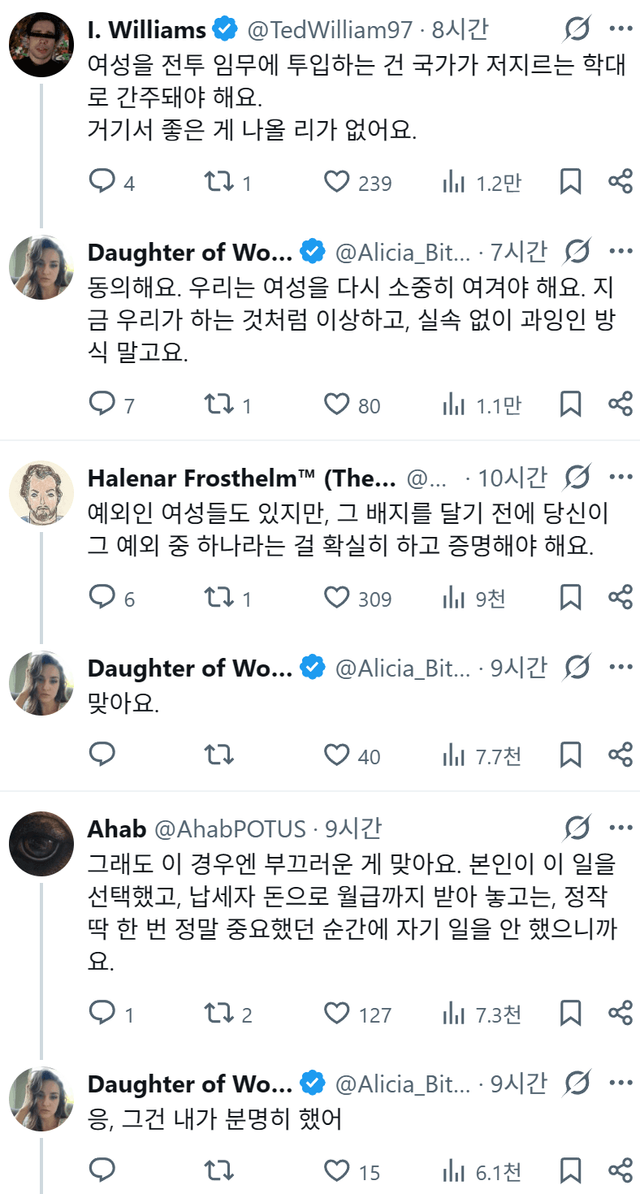The image size is (640, 1194).
Task: Open more options menu on Ahab's post
Action: tap(620, 829)
